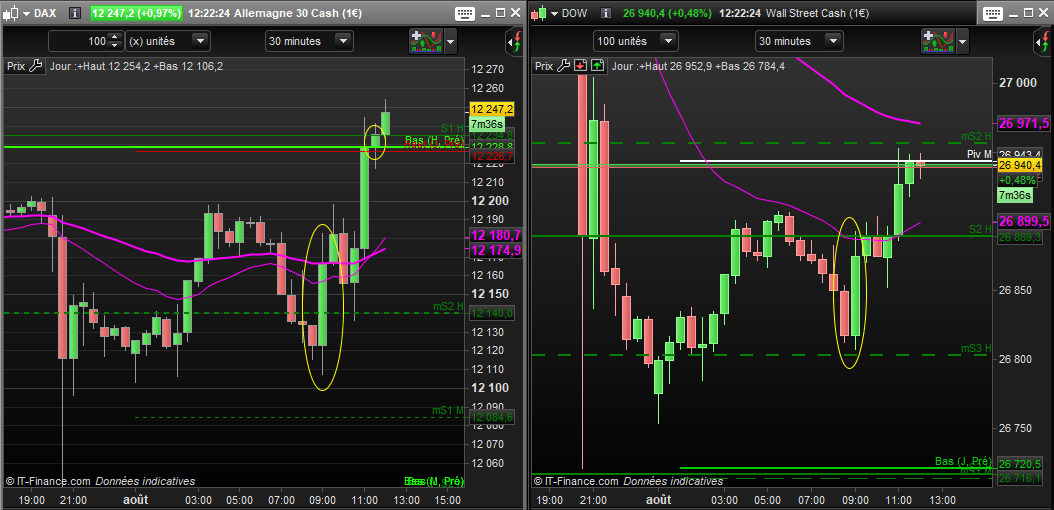Increase the DAX quantity stepper from 100
Image resolution: width=1054 pixels, height=510 pixels.
point(114,37)
